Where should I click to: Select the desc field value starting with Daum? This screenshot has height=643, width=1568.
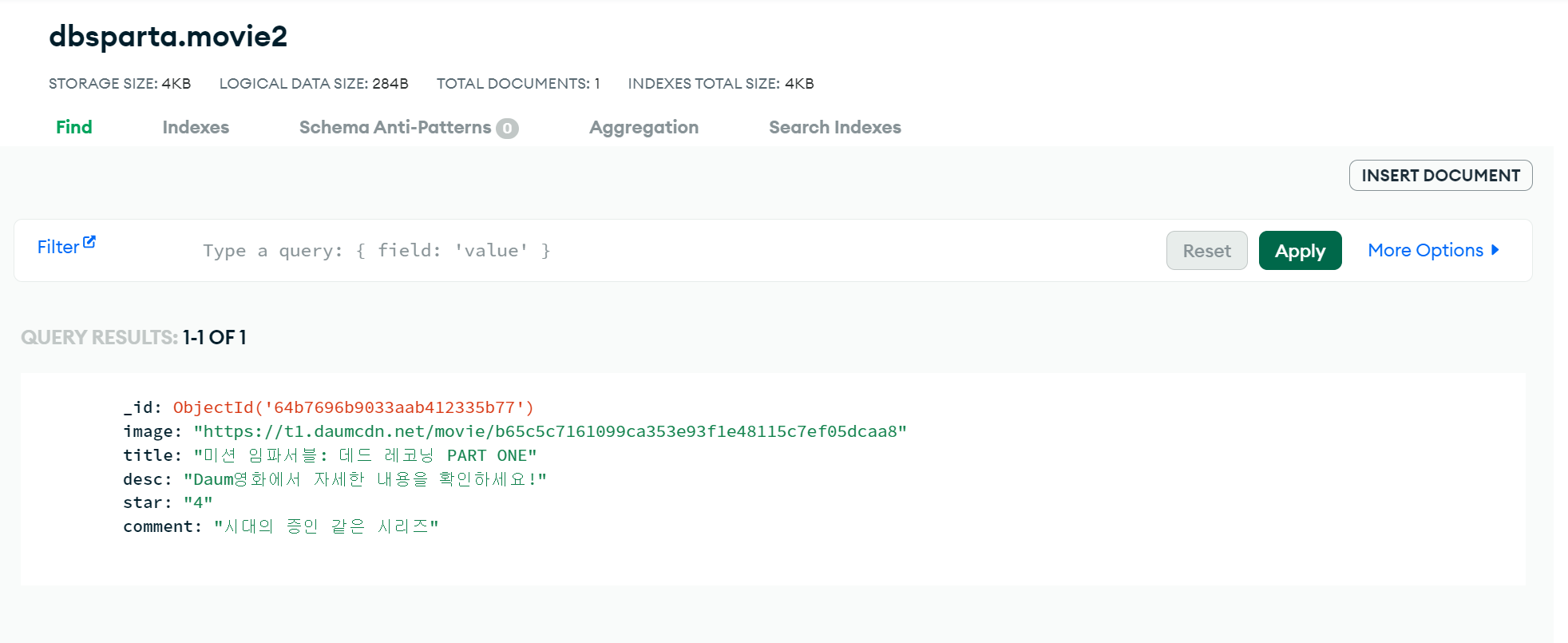(x=365, y=479)
